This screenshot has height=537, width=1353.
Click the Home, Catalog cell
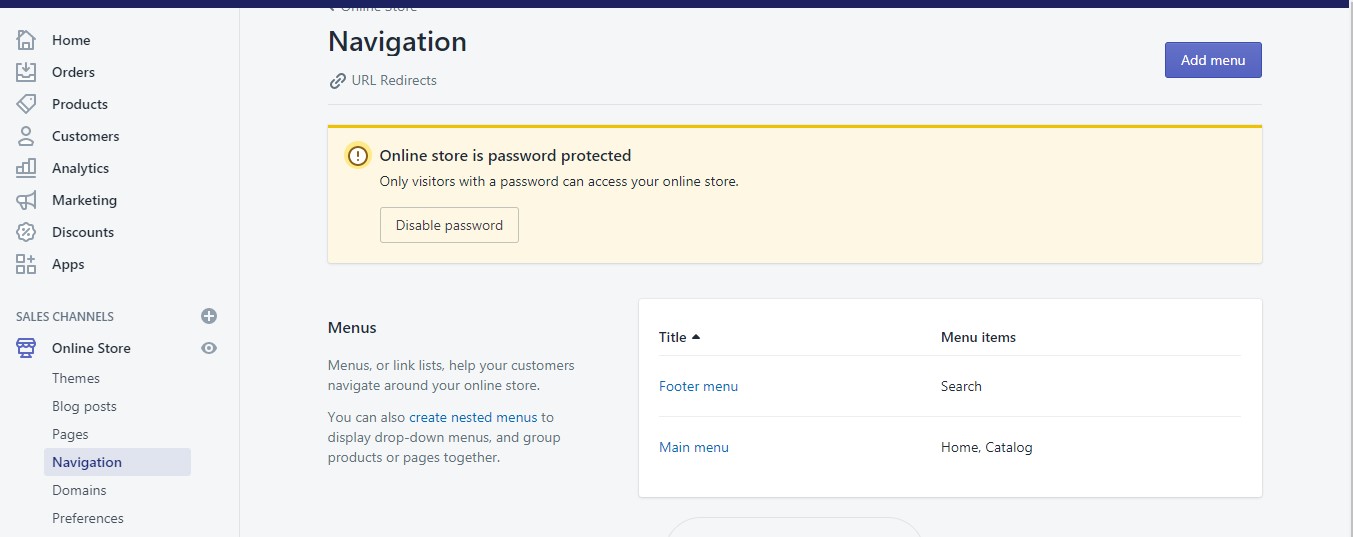(x=986, y=447)
